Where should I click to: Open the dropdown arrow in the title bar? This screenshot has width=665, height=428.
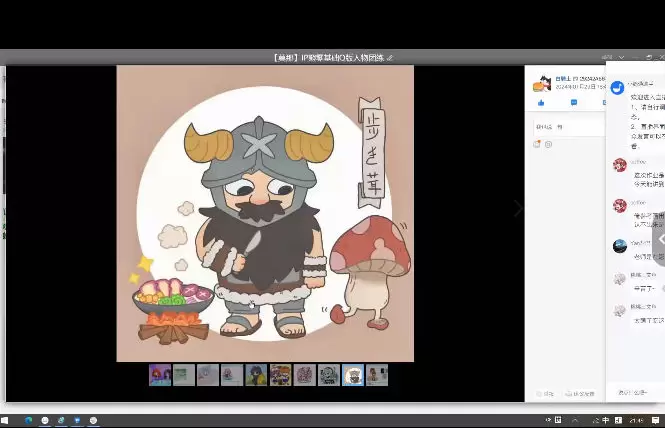[621, 57]
